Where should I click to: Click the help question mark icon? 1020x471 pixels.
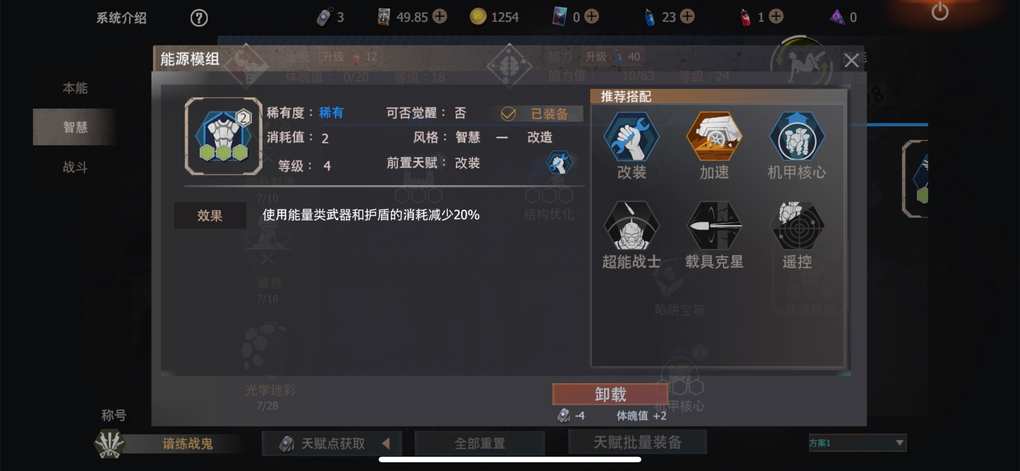(x=199, y=18)
